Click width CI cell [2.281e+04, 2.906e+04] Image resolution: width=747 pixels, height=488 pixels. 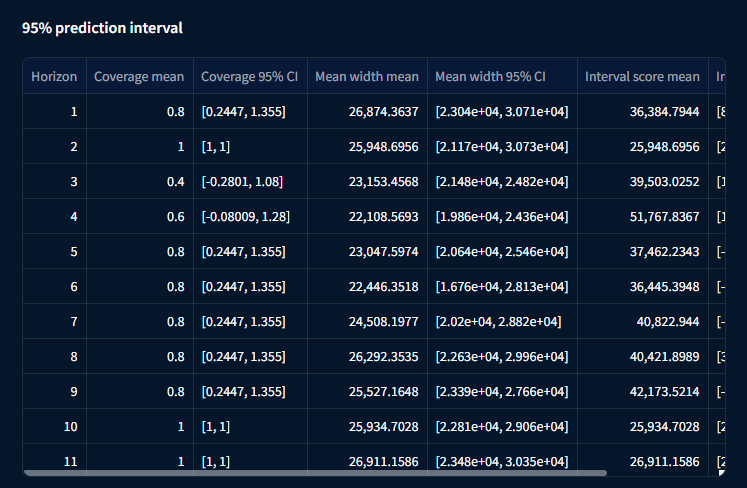pos(502,427)
